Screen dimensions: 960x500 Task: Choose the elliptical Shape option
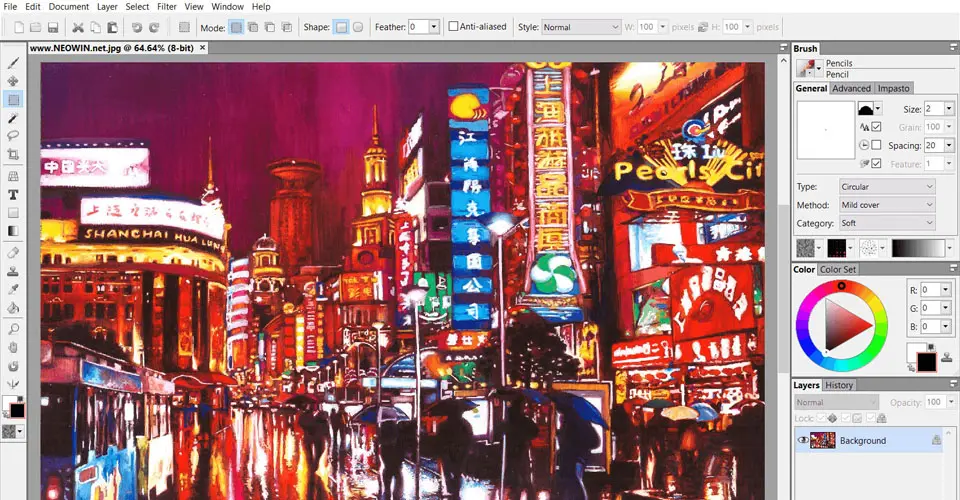358,27
